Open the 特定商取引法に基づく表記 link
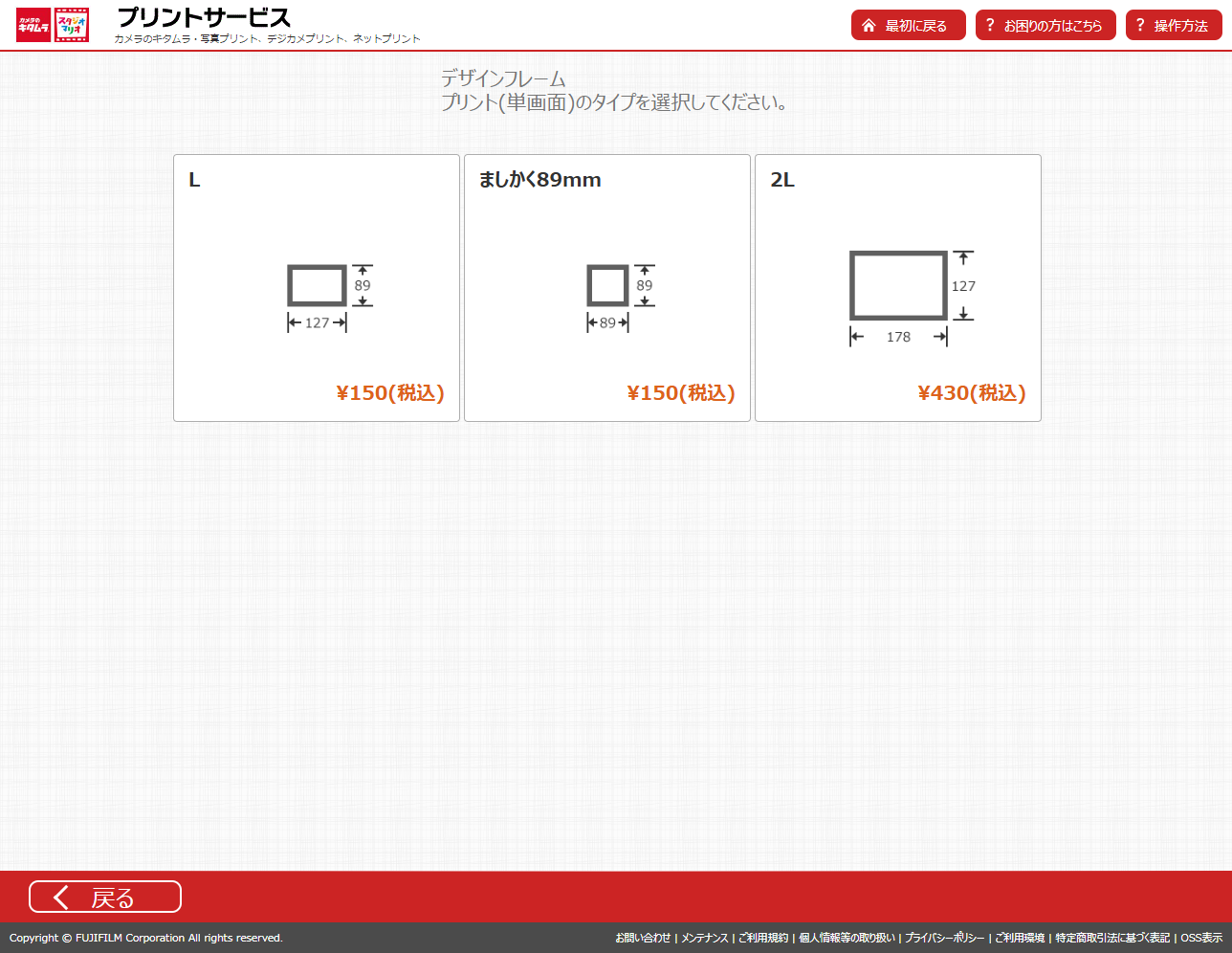Viewport: 1232px width, 953px height. tap(1112, 938)
